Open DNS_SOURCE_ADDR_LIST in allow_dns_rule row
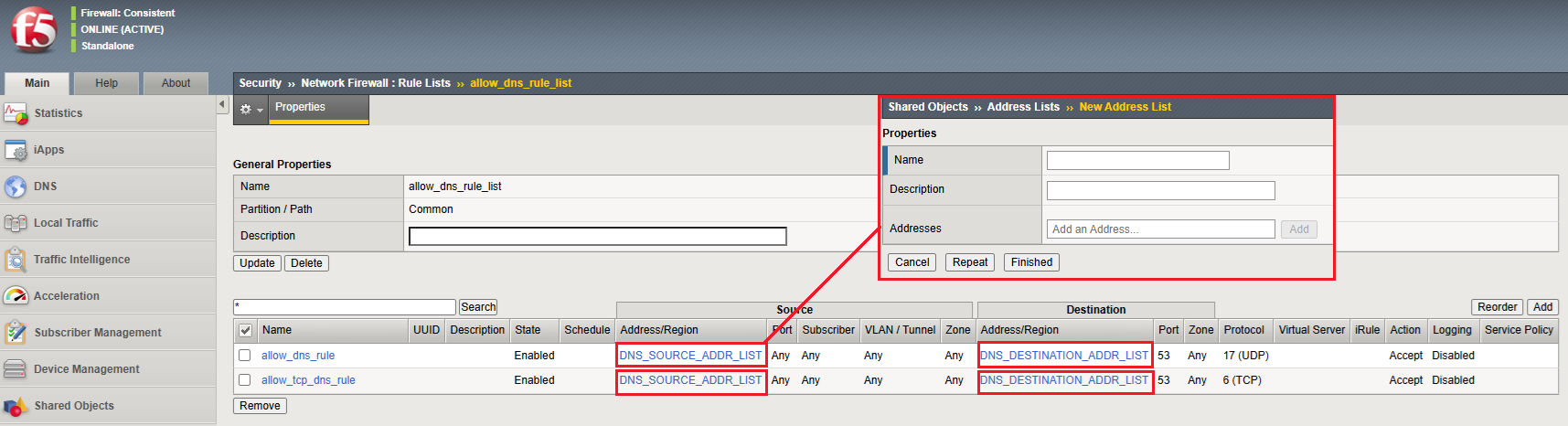This screenshot has width=1568, height=426. point(690,356)
